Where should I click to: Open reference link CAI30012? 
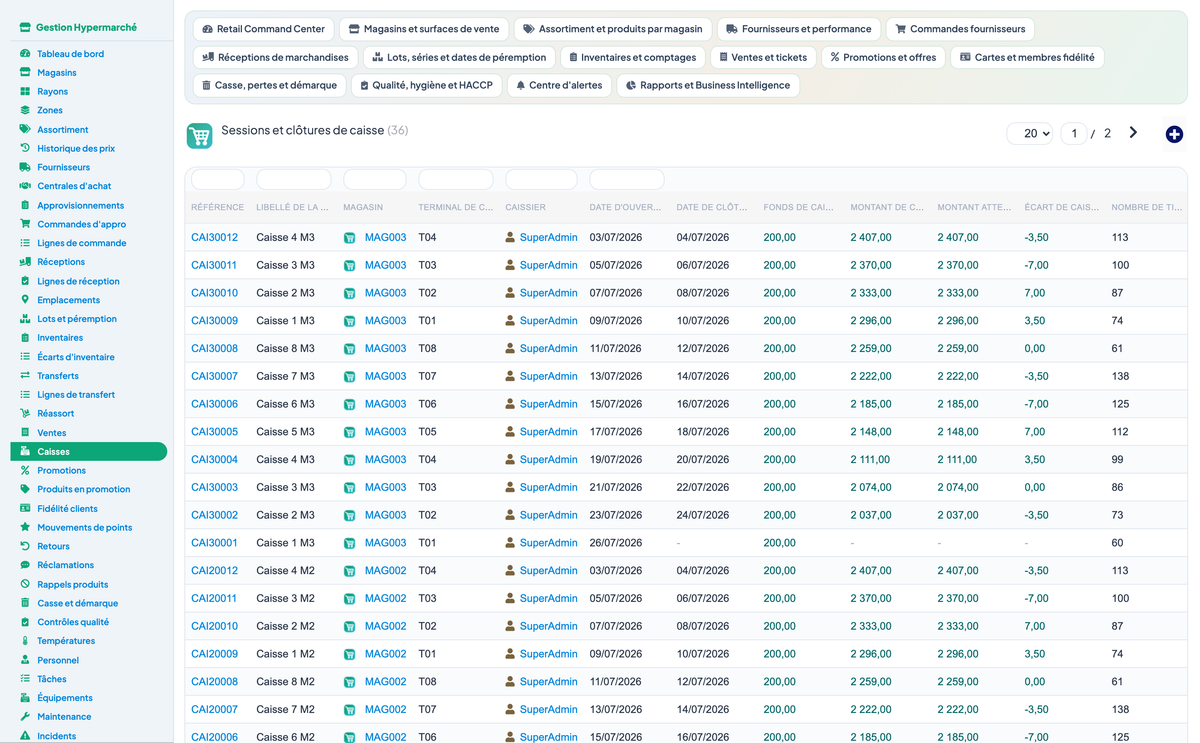[214, 238]
